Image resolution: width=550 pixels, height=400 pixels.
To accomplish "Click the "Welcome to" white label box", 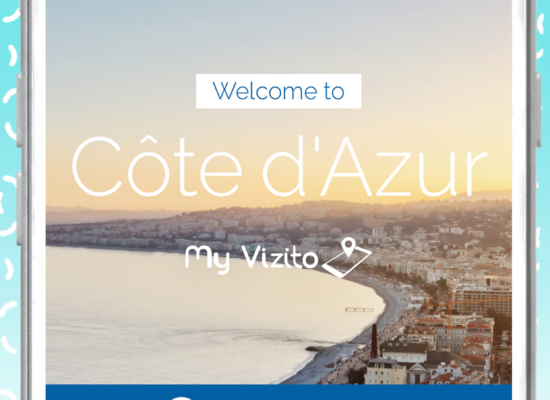I will coord(279,91).
